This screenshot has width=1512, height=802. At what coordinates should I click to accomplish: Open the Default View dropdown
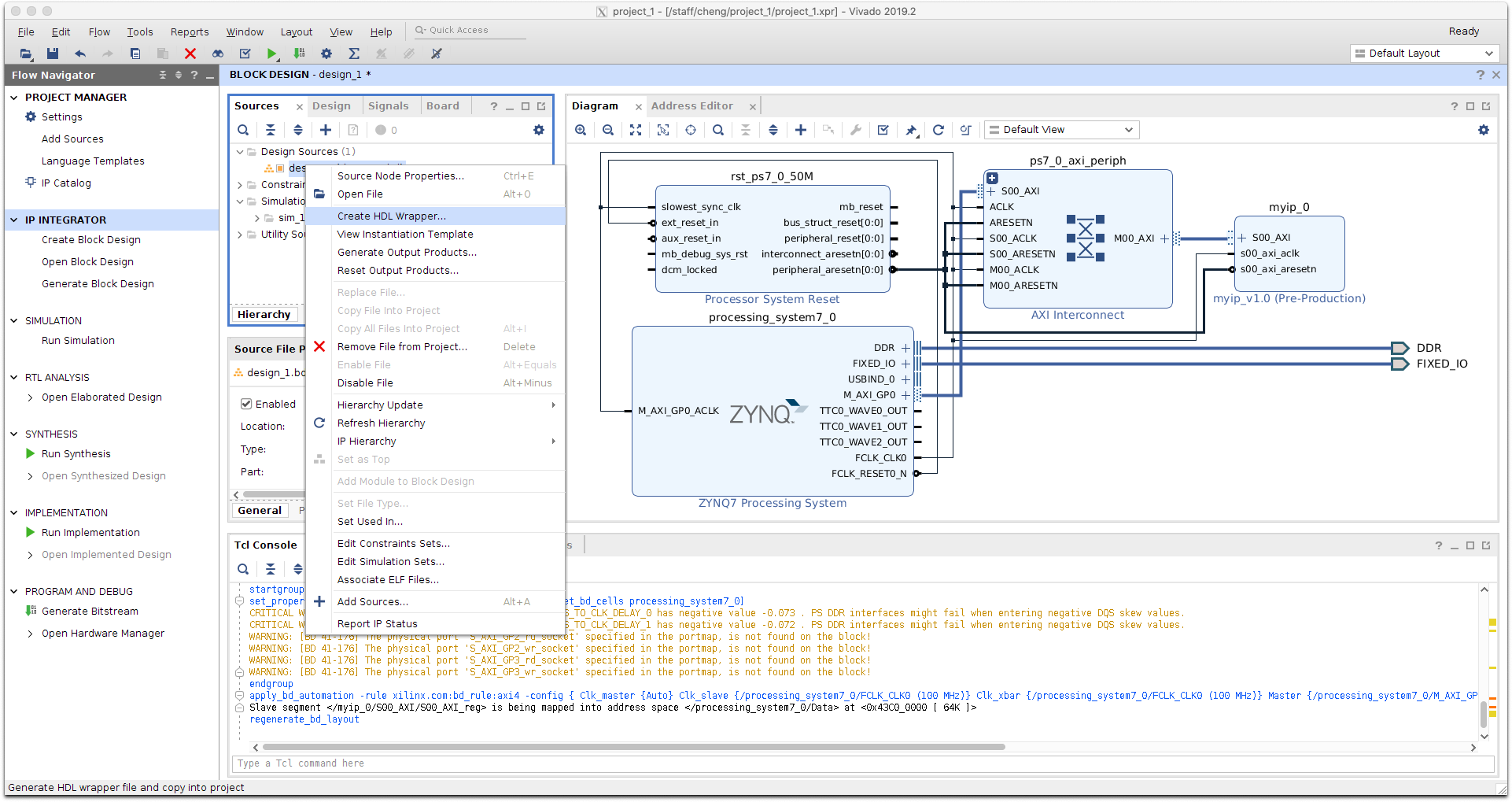tap(1061, 130)
